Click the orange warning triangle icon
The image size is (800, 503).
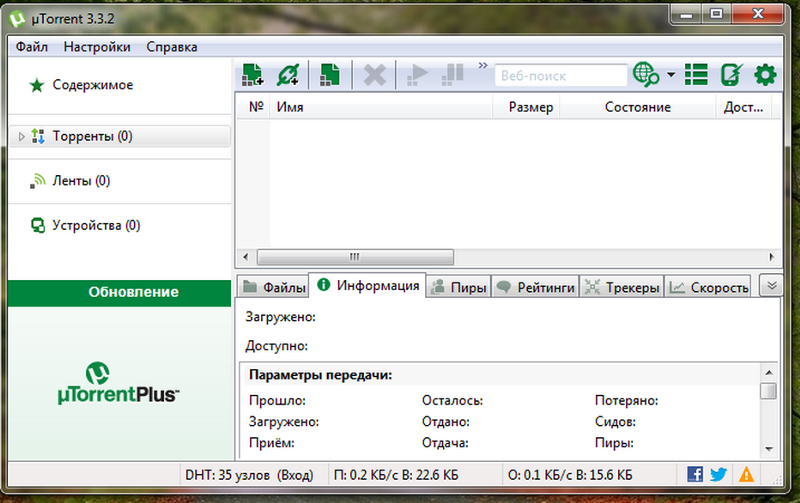[x=746, y=474]
